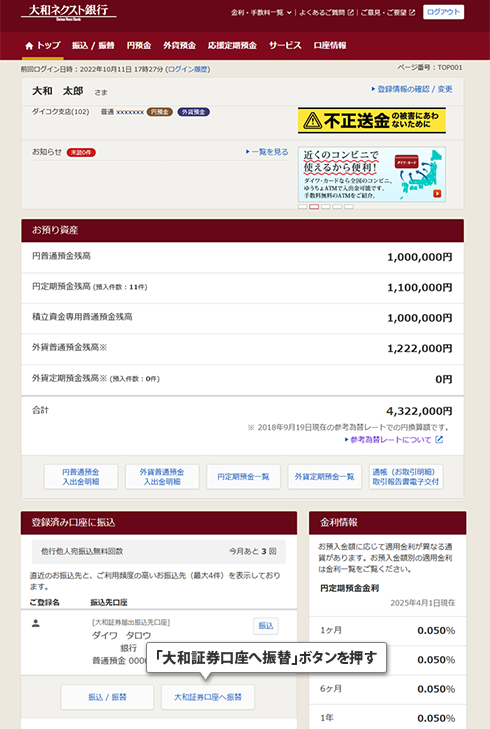The width and height of the screenshot is (490, 729).
Task: Click the 外貨定期預金残高 0円 amount
Action: click(444, 379)
